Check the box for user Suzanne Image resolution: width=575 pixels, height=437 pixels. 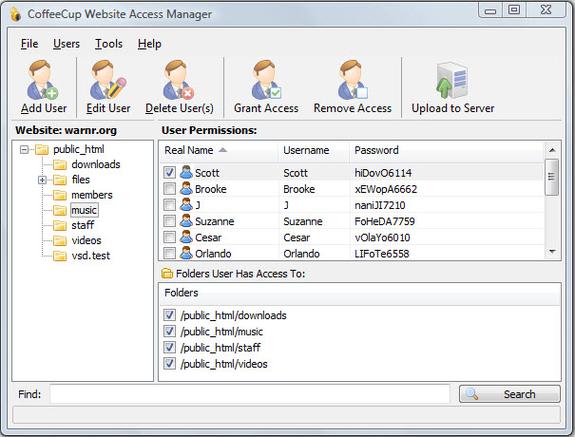(x=169, y=221)
